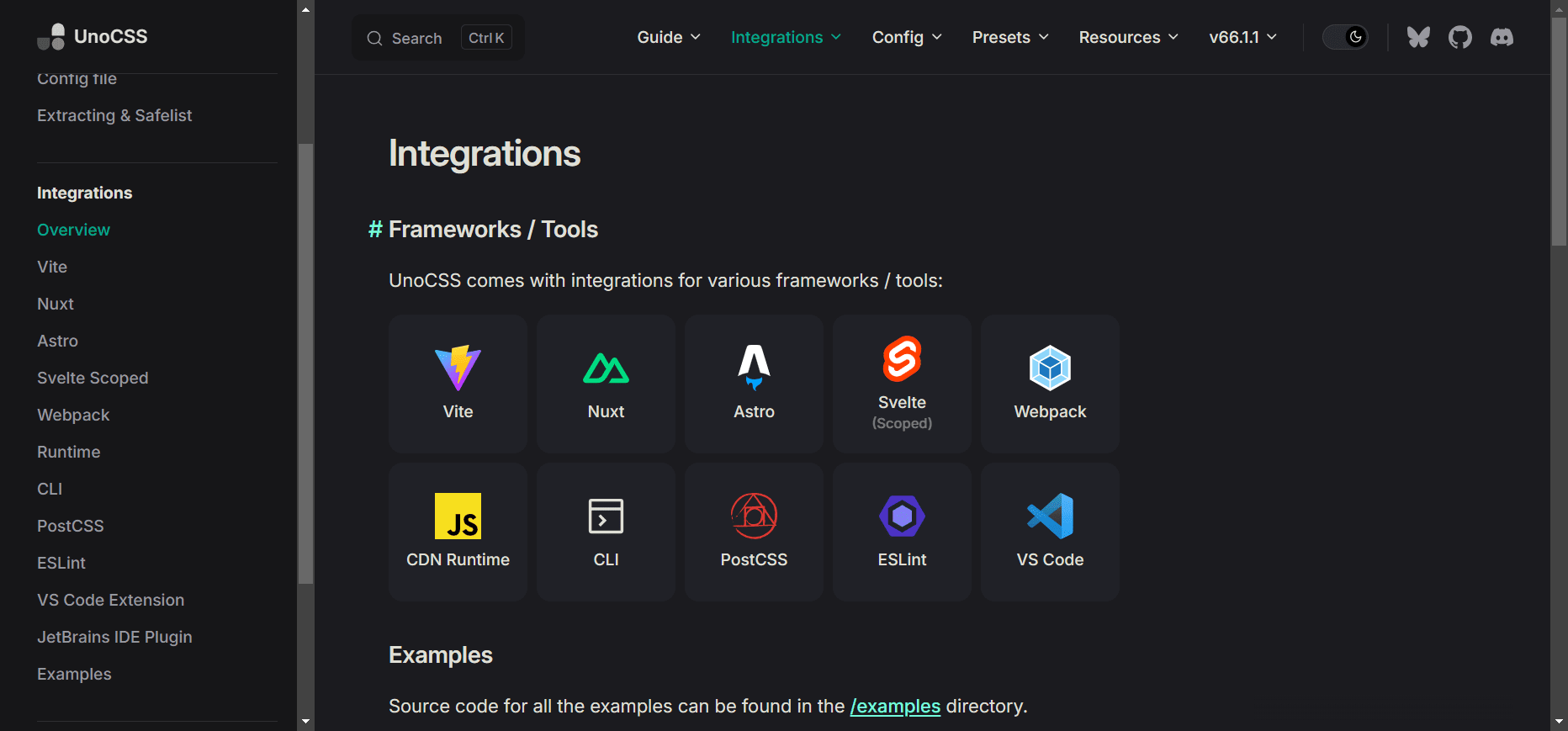Open the ESLint integration card
This screenshot has height=731, width=1568.
[902, 532]
